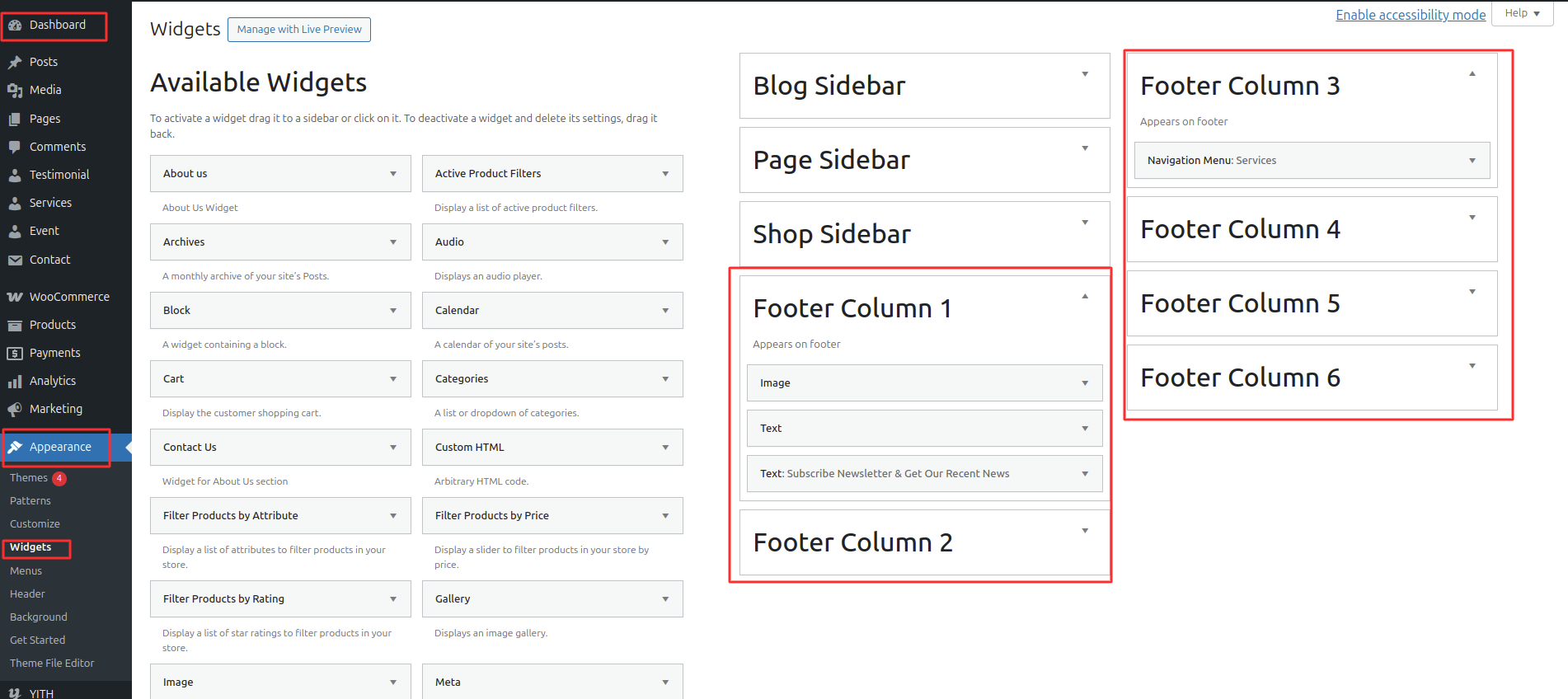This screenshot has height=699, width=1568.
Task: Click the Products icon in sidebar
Action: 15,324
